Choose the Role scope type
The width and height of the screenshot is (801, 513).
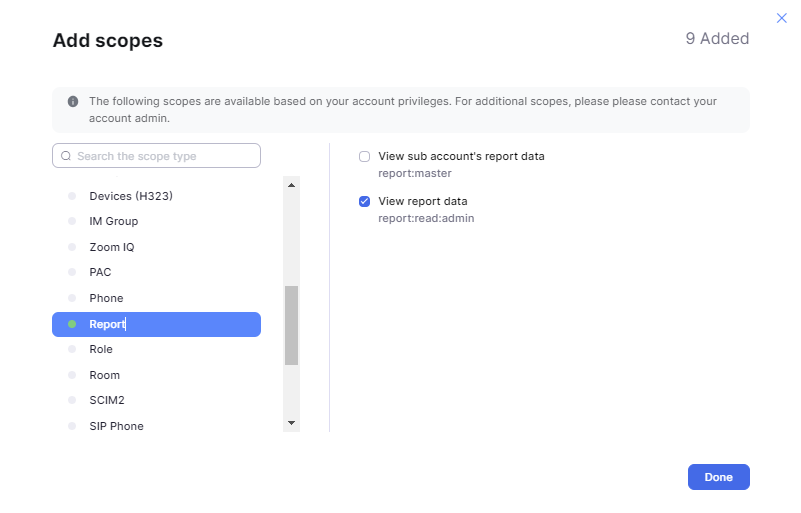coord(101,349)
